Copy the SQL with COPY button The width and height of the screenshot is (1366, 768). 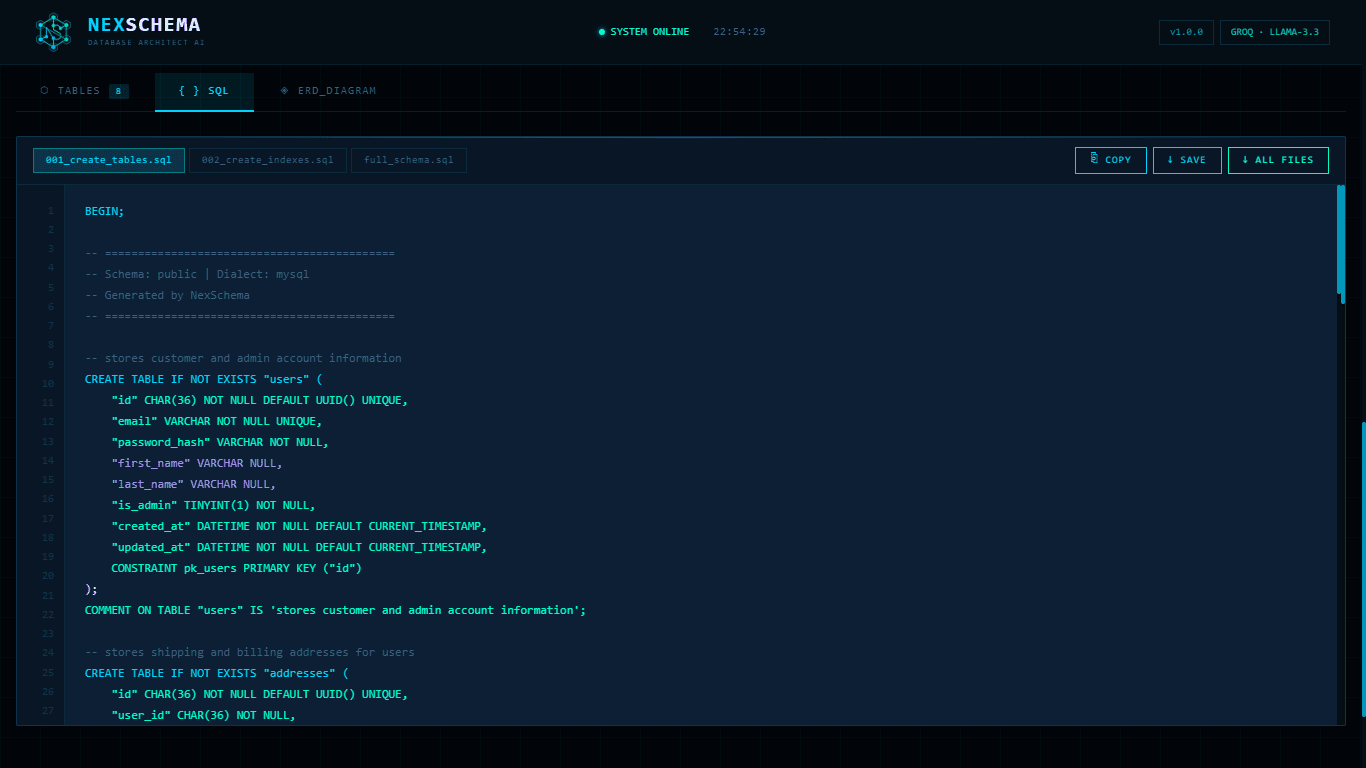click(1111, 160)
